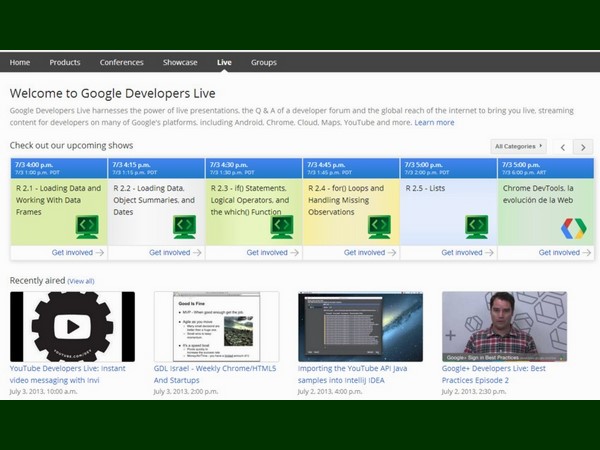Open the Google+ Developers Live video thumbnail

click(504, 327)
